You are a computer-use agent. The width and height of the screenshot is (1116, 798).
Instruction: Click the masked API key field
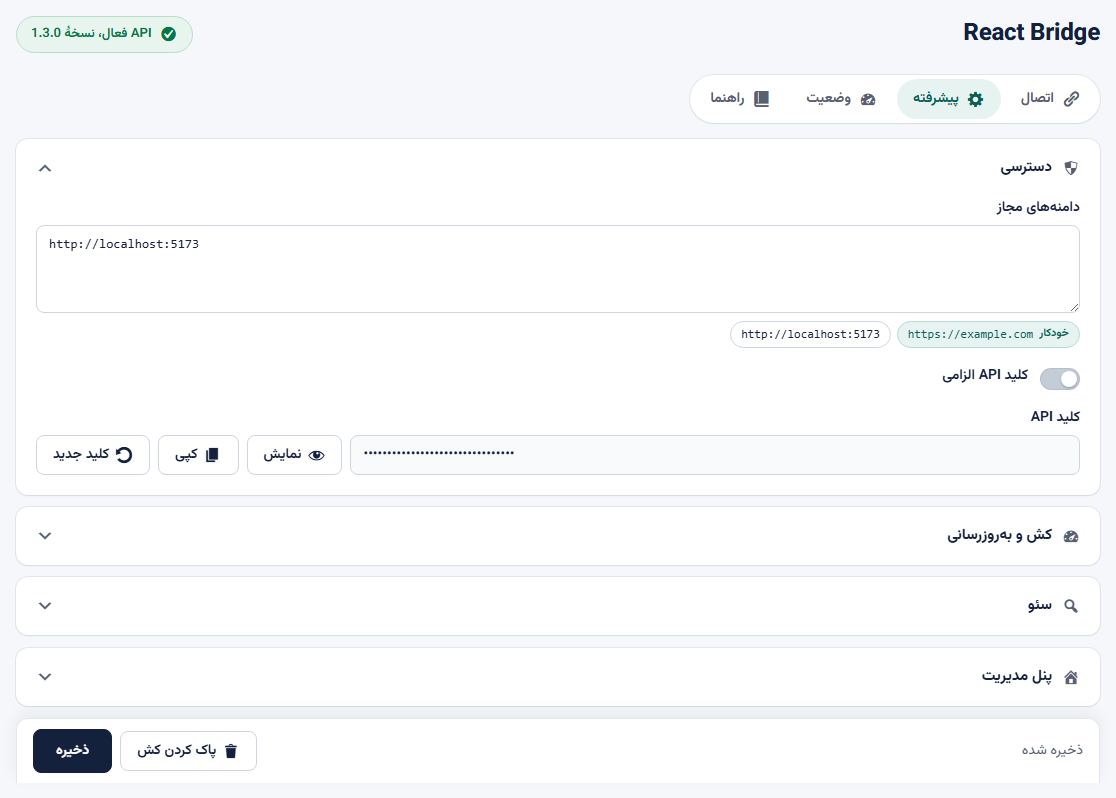pyautogui.click(x=715, y=455)
